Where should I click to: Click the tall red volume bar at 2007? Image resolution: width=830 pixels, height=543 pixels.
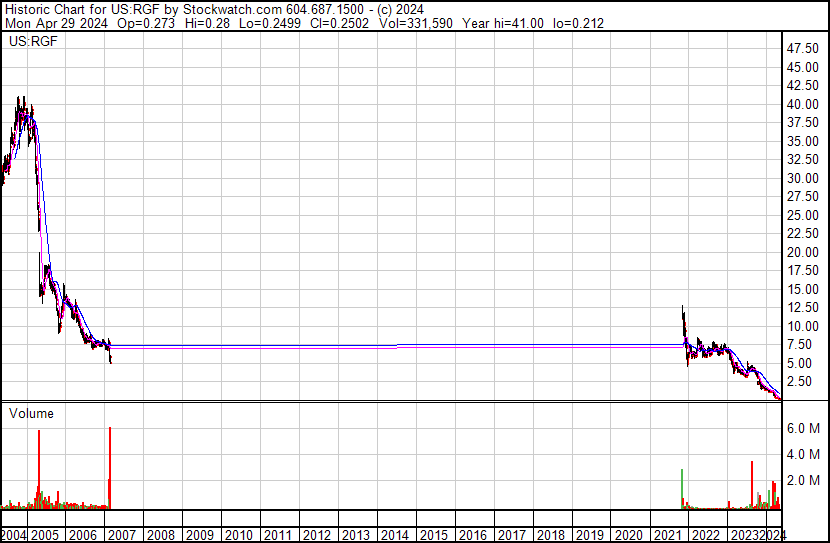pos(109,470)
